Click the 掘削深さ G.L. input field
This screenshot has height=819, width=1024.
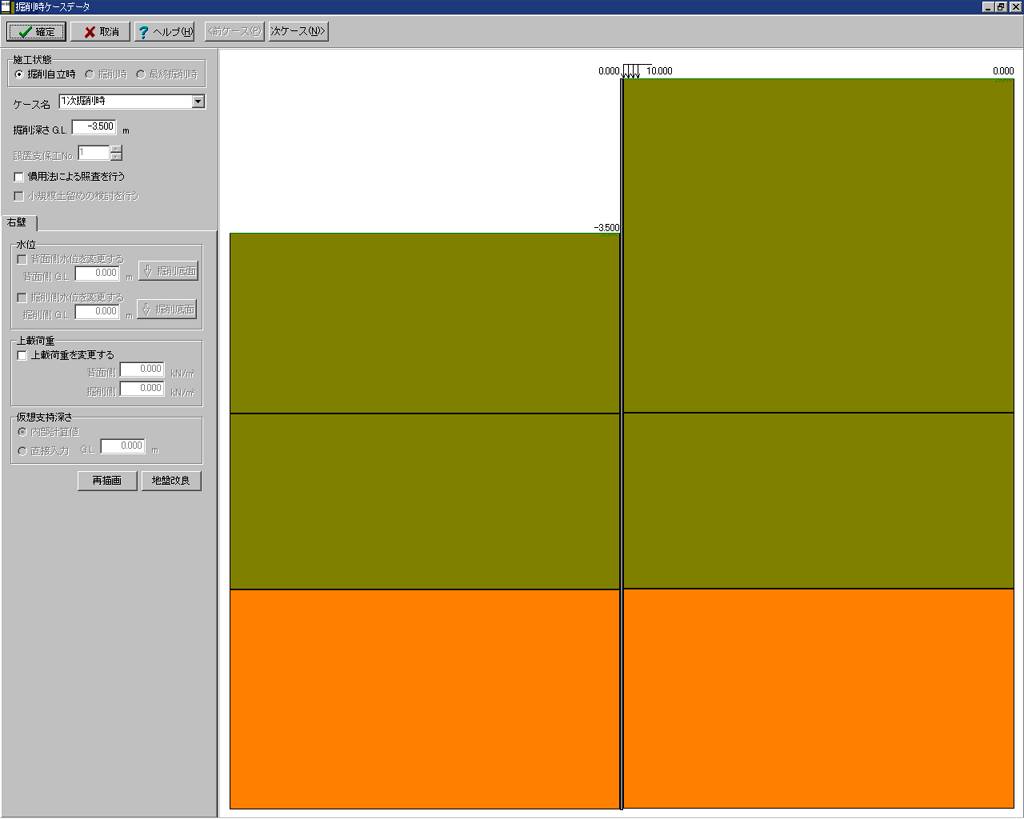[x=94, y=128]
